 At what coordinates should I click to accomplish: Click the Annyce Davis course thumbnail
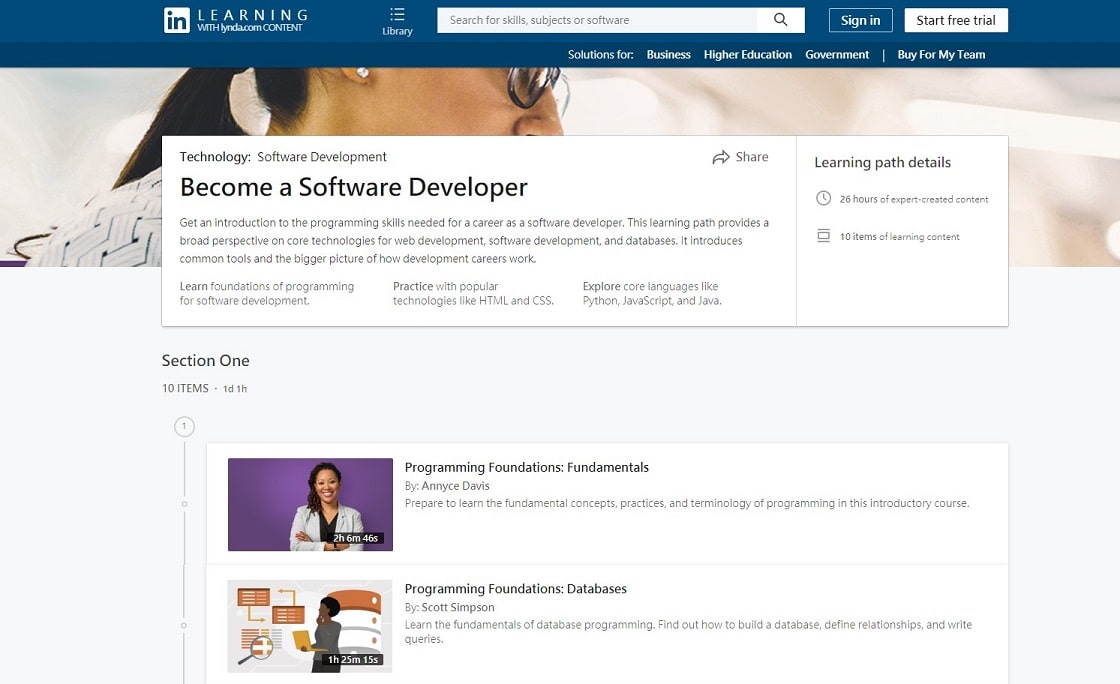310,504
